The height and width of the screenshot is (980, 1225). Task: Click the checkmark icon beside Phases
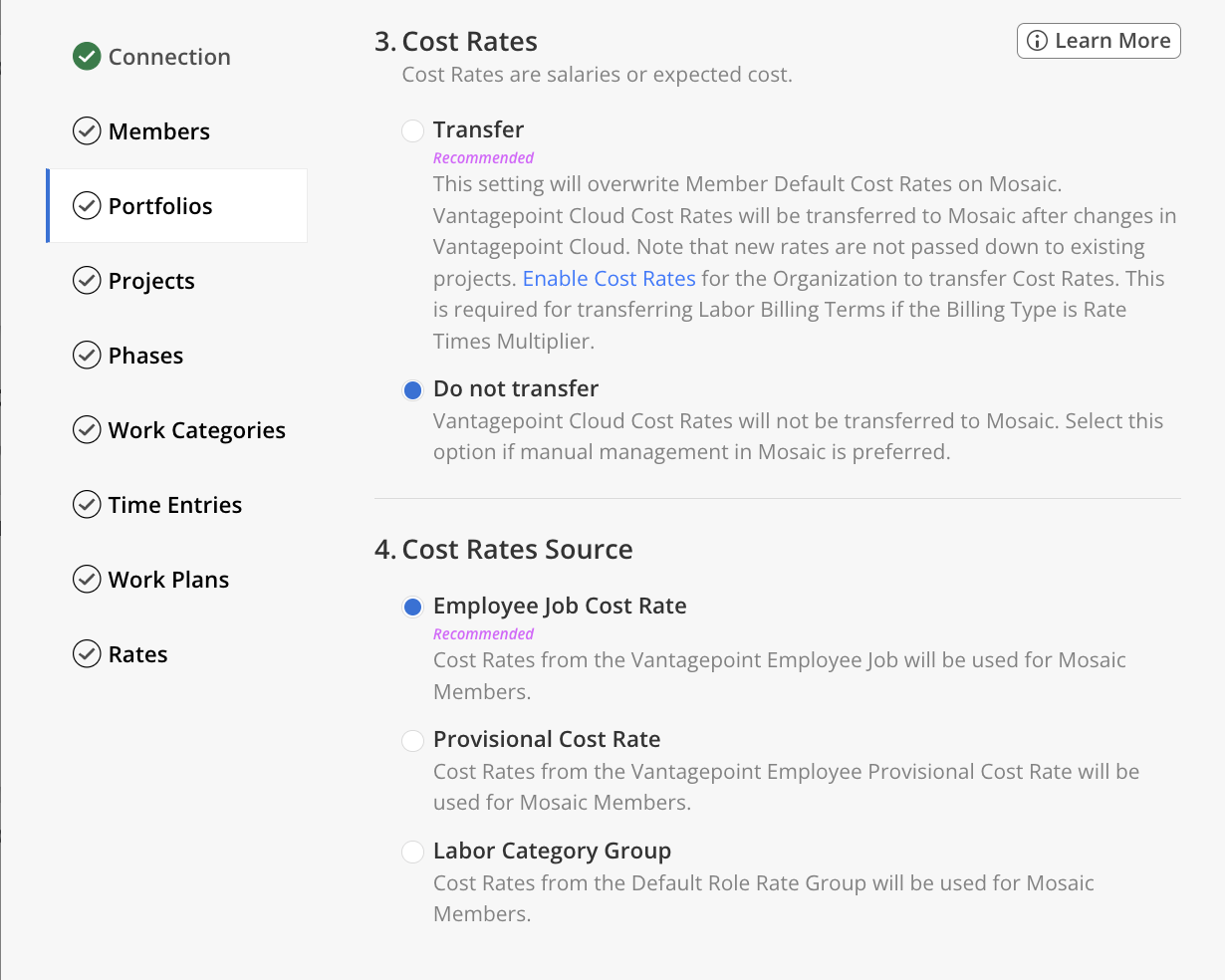click(87, 356)
